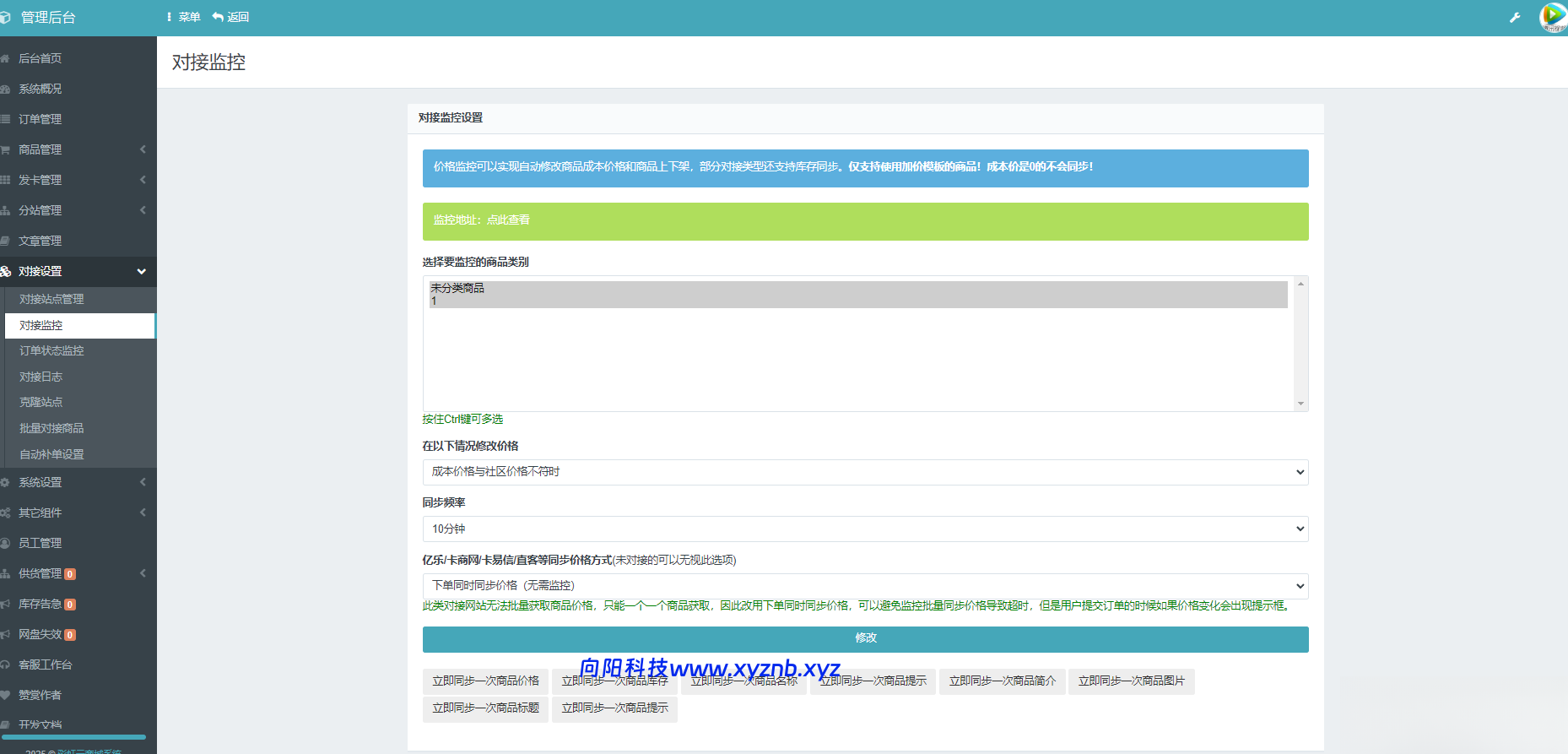Image resolution: width=1568 pixels, height=754 pixels.
Task: Open the 同步频率 10分钟 dropdown
Action: click(x=865, y=529)
